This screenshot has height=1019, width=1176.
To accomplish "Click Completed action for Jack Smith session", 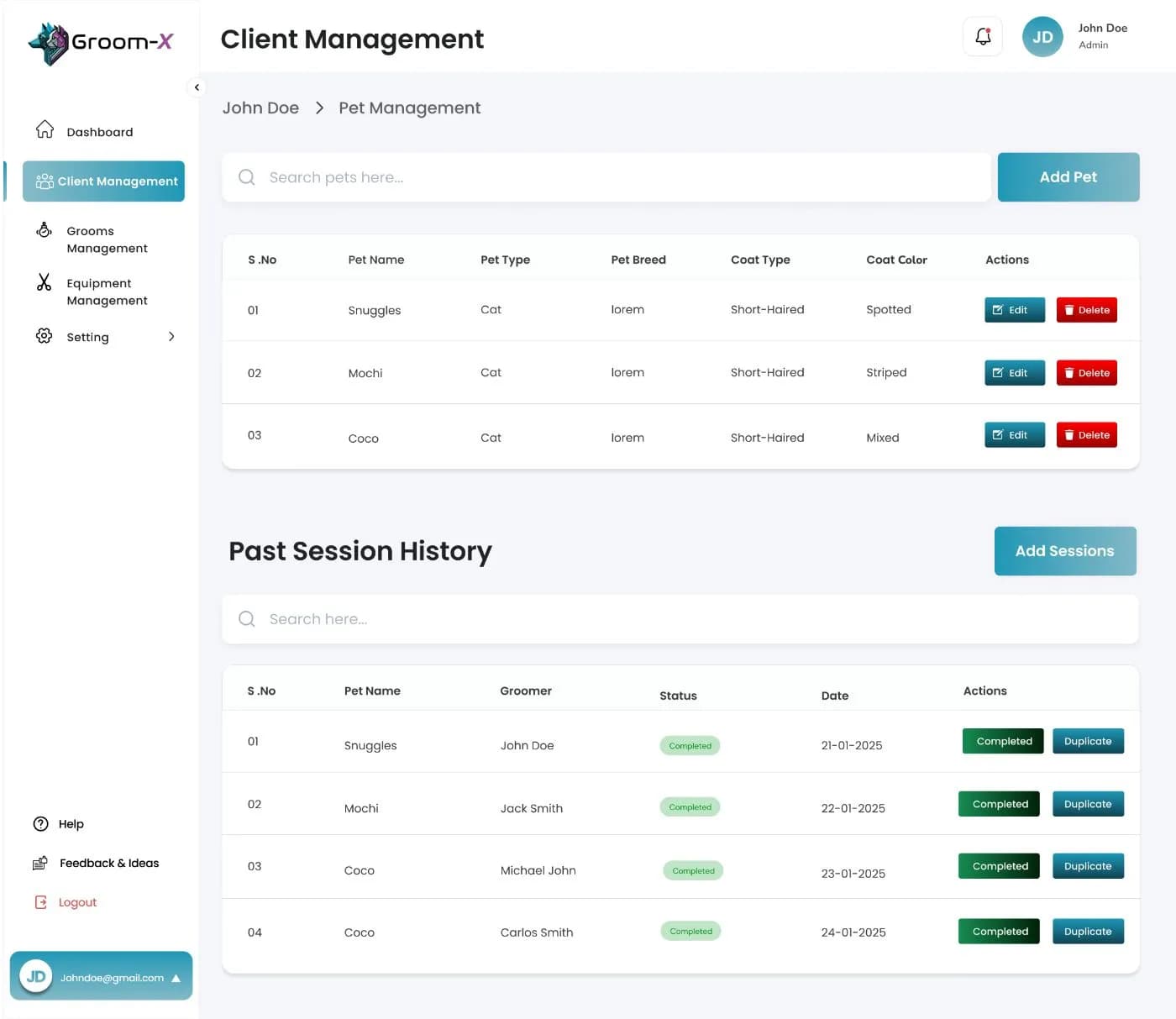I will 1000,804.
